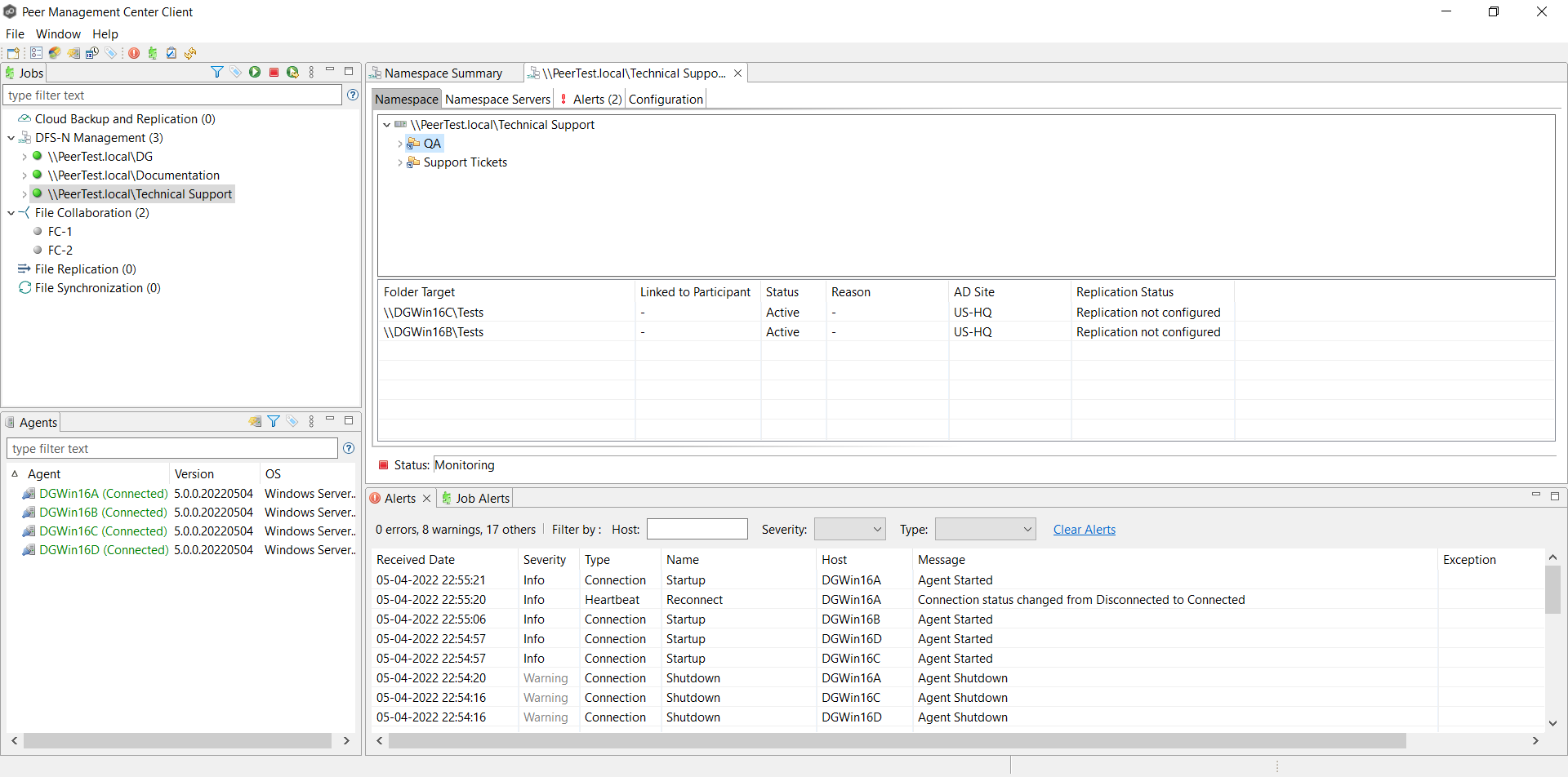Viewport: 1568px width, 777px height.
Task: Click the tag icon in main toolbar
Action: click(x=111, y=53)
